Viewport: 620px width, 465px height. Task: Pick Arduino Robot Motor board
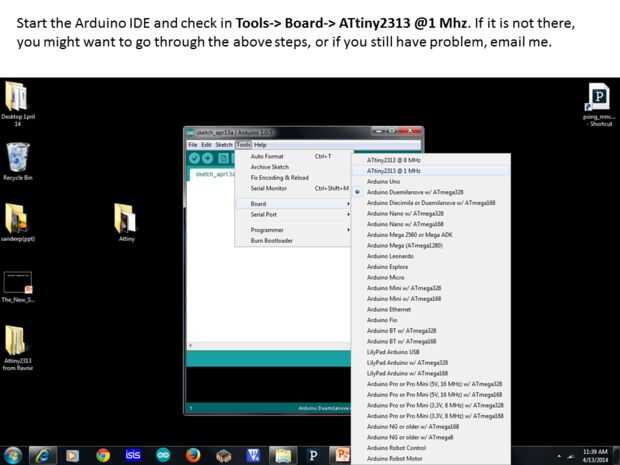click(431, 459)
